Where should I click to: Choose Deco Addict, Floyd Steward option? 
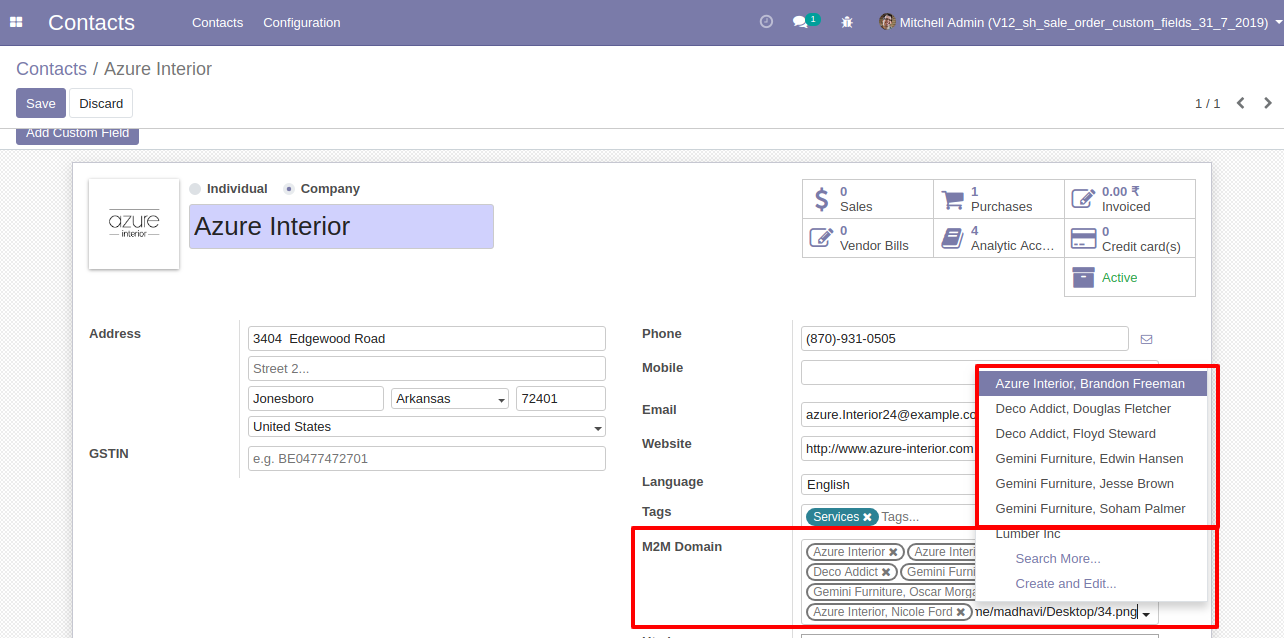tap(1091, 434)
